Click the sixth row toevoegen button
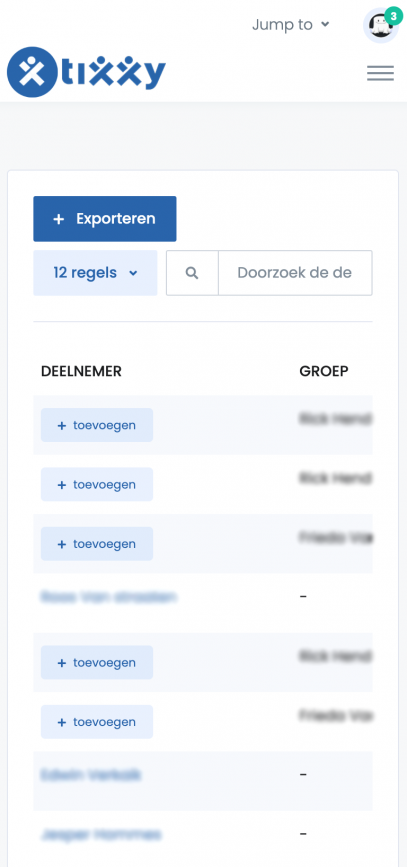 pos(97,722)
